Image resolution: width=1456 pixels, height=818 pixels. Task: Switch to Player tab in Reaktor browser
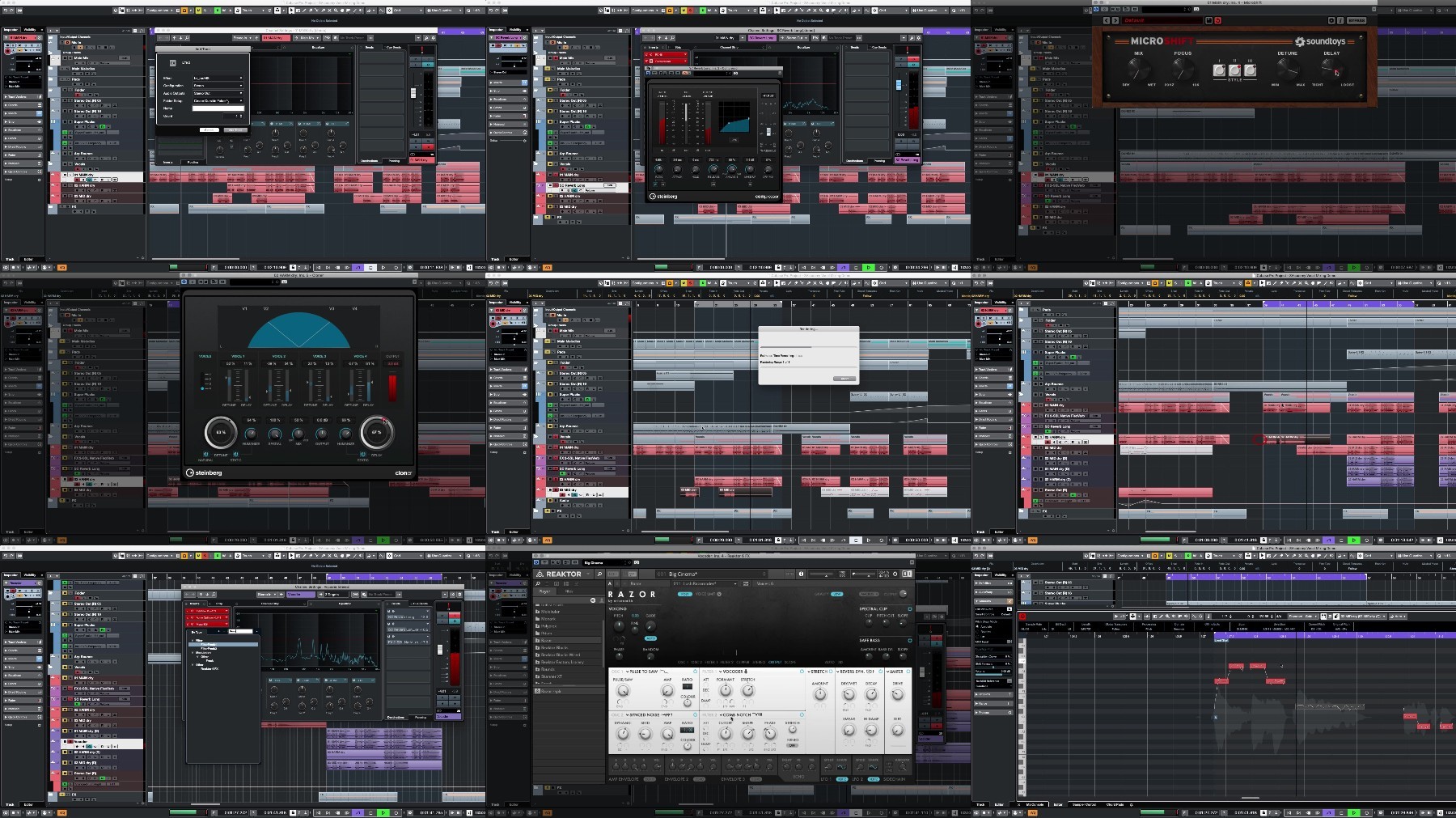pos(545,591)
